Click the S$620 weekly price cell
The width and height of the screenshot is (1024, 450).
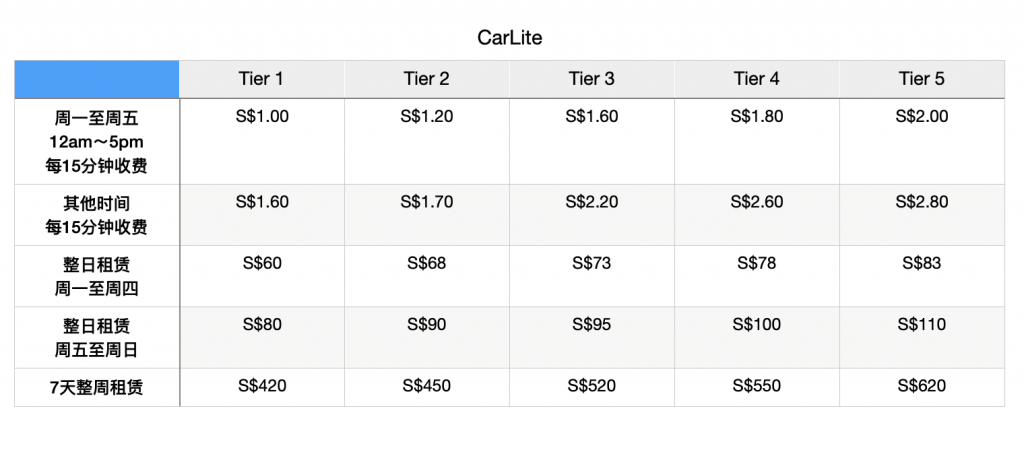point(922,386)
